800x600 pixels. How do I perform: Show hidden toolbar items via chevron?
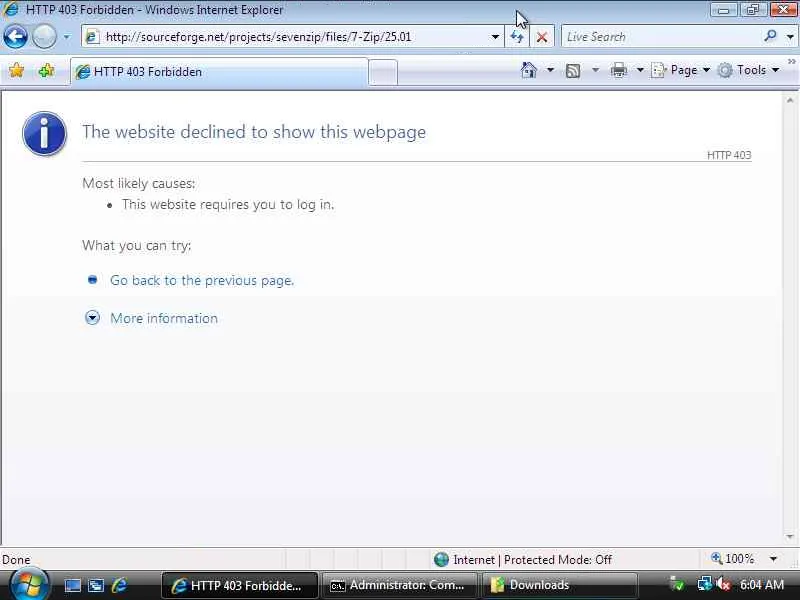tap(792, 62)
